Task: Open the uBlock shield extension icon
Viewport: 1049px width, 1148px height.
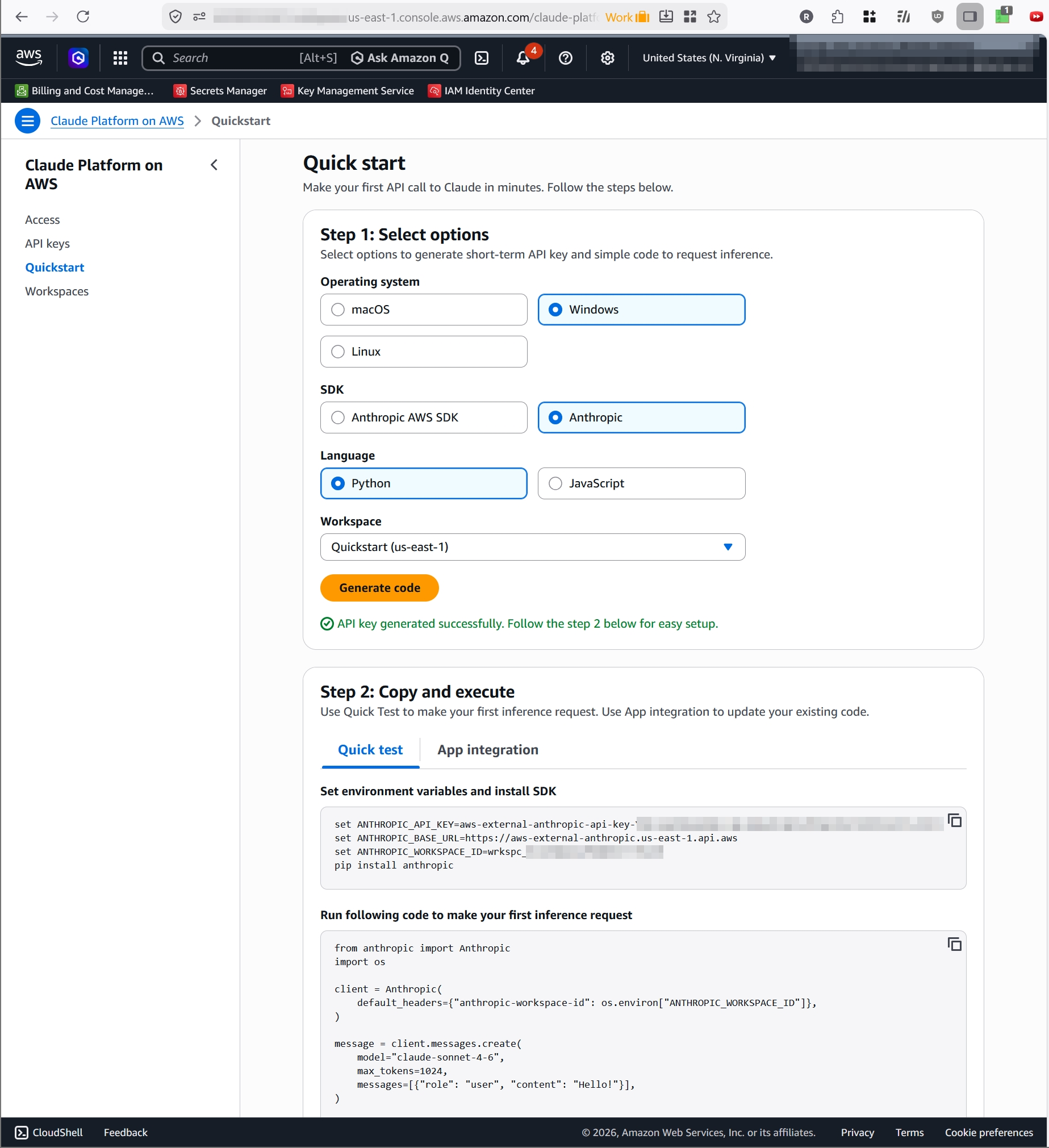Action: (937, 16)
